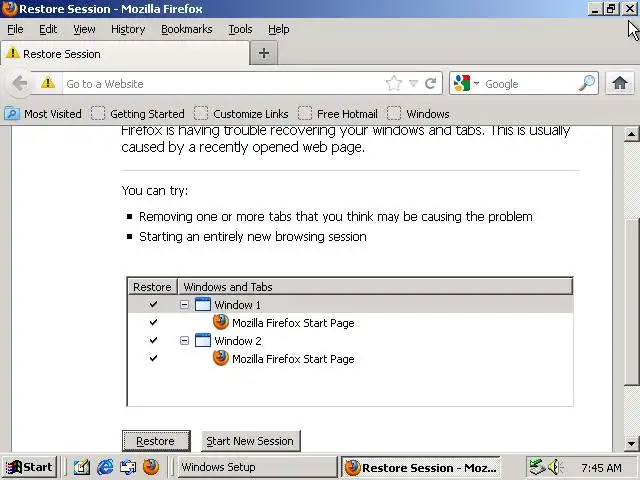This screenshot has height=480, width=640.
Task: Collapse the Window 1 tree node
Action: [184, 304]
